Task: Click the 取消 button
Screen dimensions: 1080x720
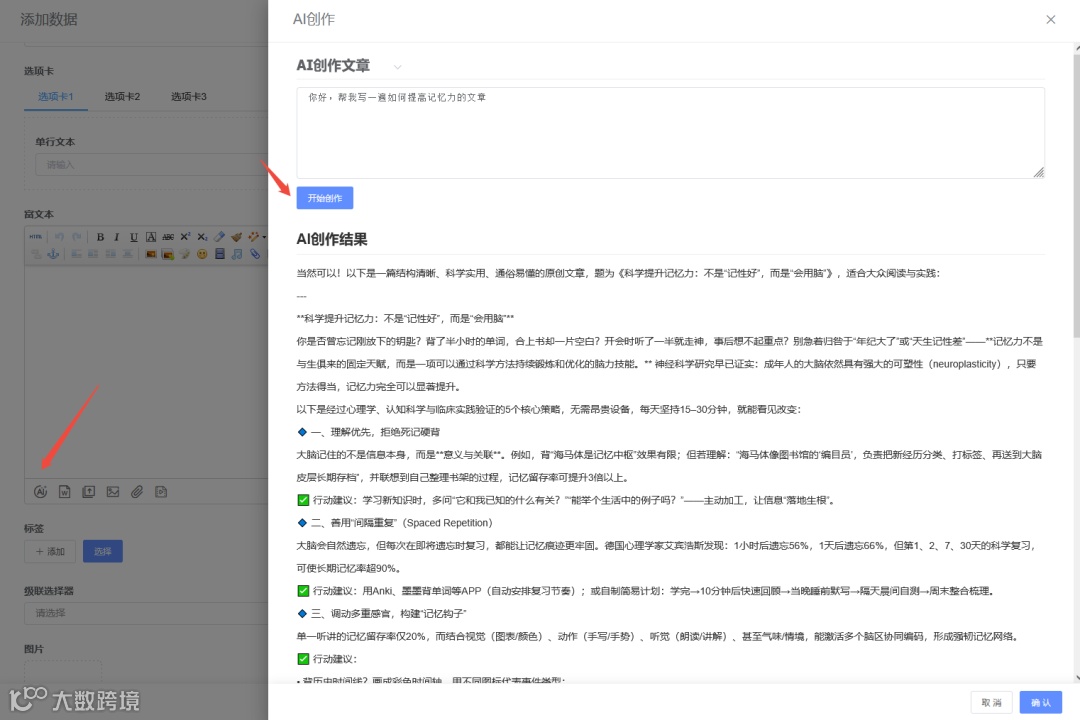Action: click(x=992, y=702)
